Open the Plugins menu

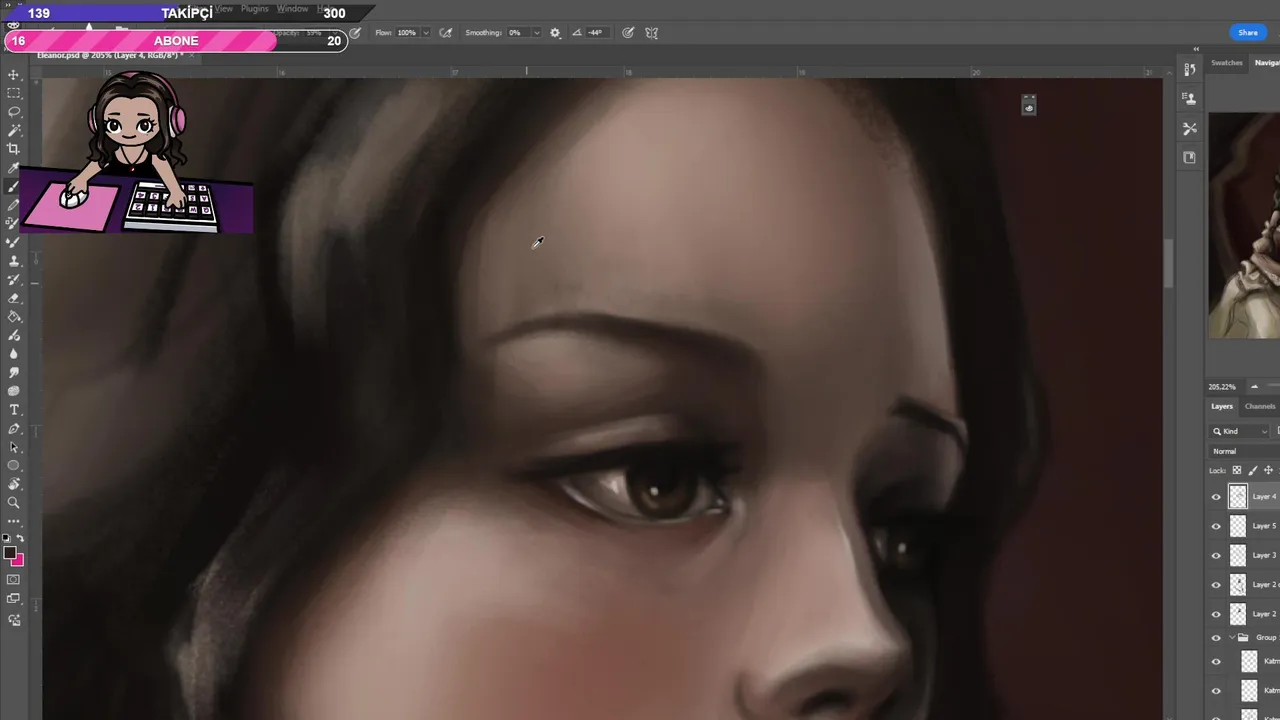pos(254,9)
